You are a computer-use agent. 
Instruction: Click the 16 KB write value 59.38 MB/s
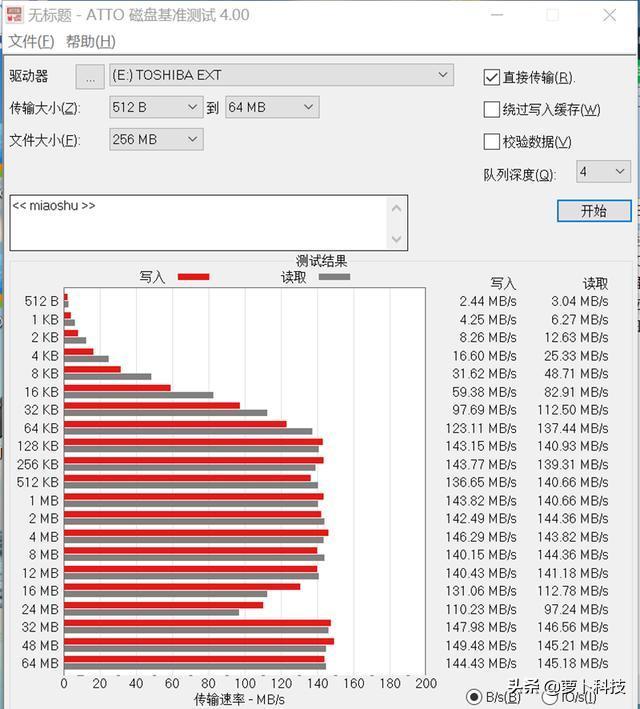(x=484, y=392)
